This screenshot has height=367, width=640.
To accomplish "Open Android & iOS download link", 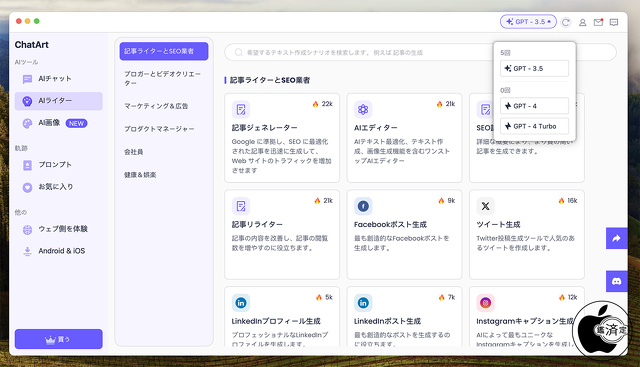I will [x=58, y=251].
